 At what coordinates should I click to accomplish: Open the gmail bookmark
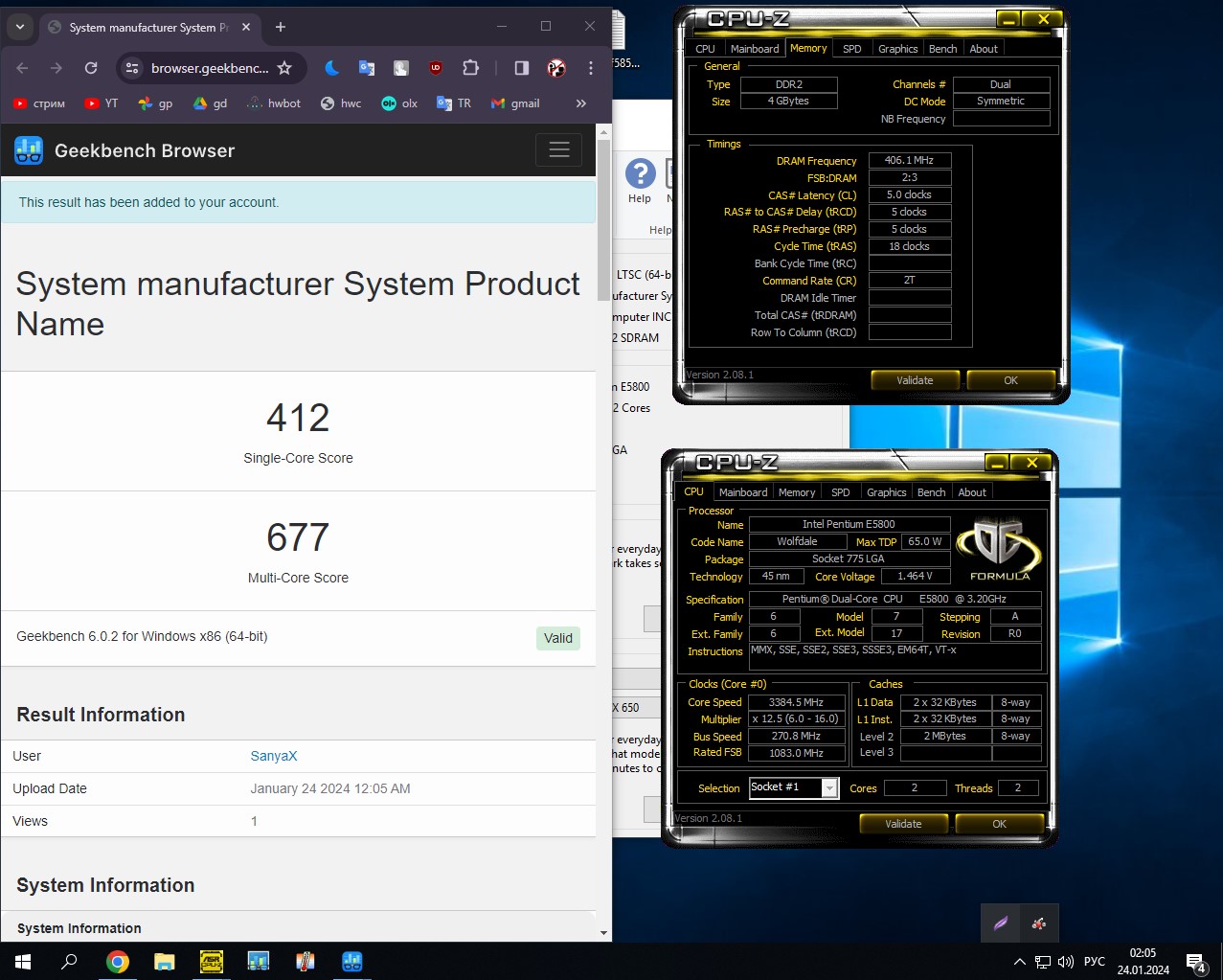coord(515,103)
